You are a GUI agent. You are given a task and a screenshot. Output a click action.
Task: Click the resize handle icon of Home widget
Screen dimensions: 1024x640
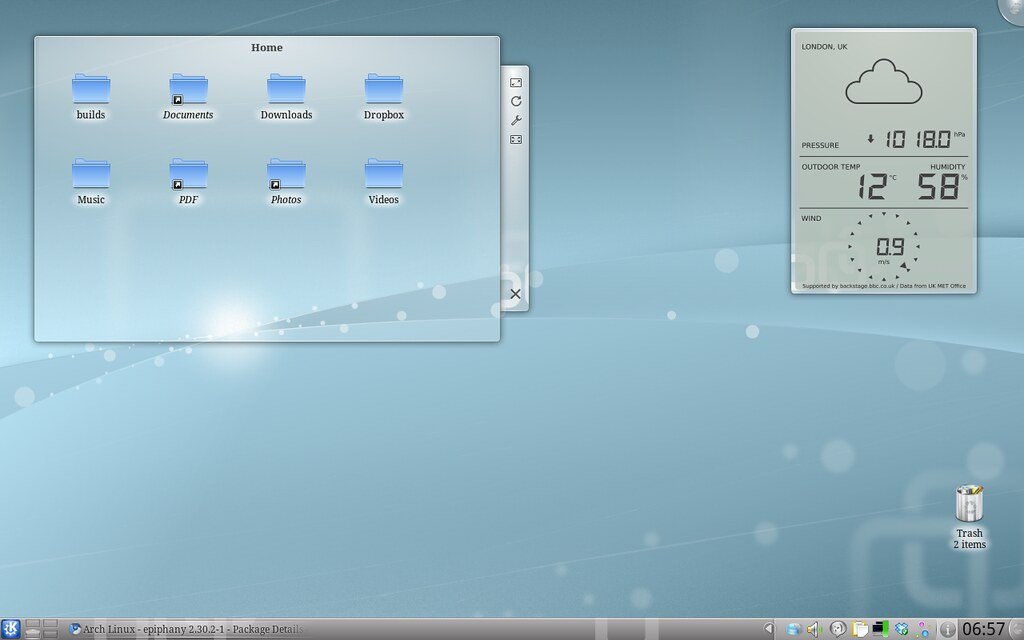tap(516, 83)
